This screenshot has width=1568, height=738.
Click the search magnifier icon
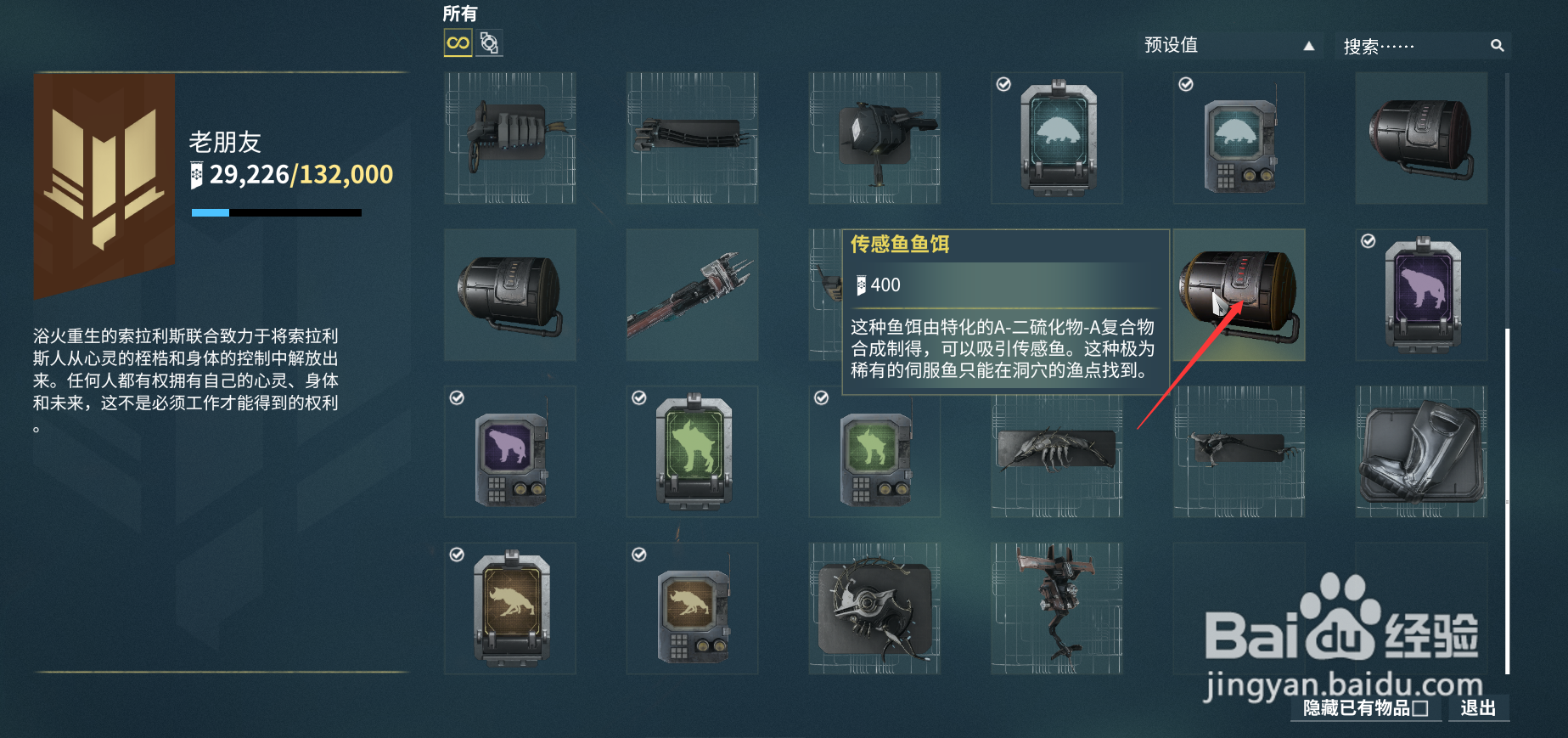pyautogui.click(x=1497, y=45)
